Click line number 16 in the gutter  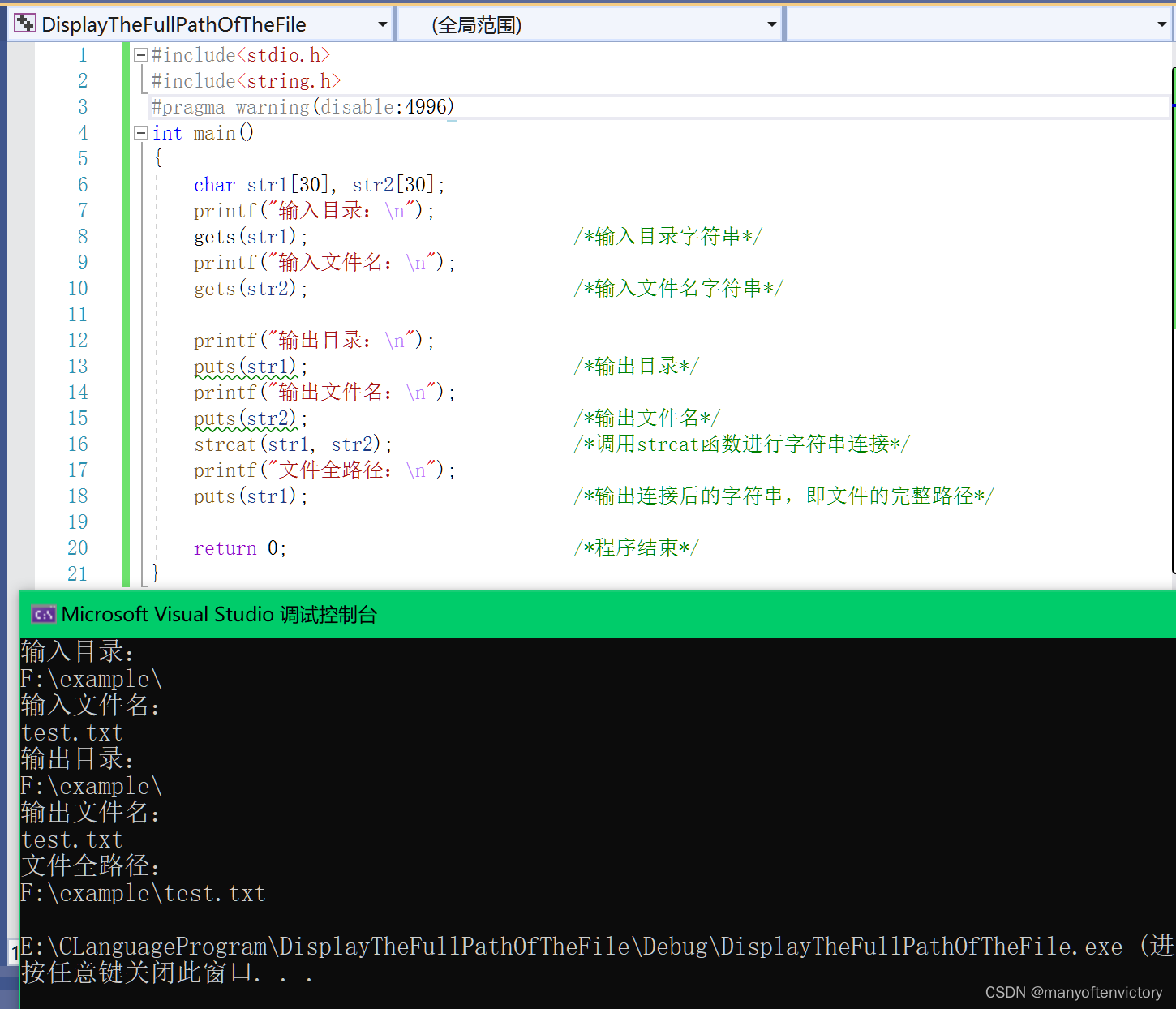pyautogui.click(x=78, y=444)
